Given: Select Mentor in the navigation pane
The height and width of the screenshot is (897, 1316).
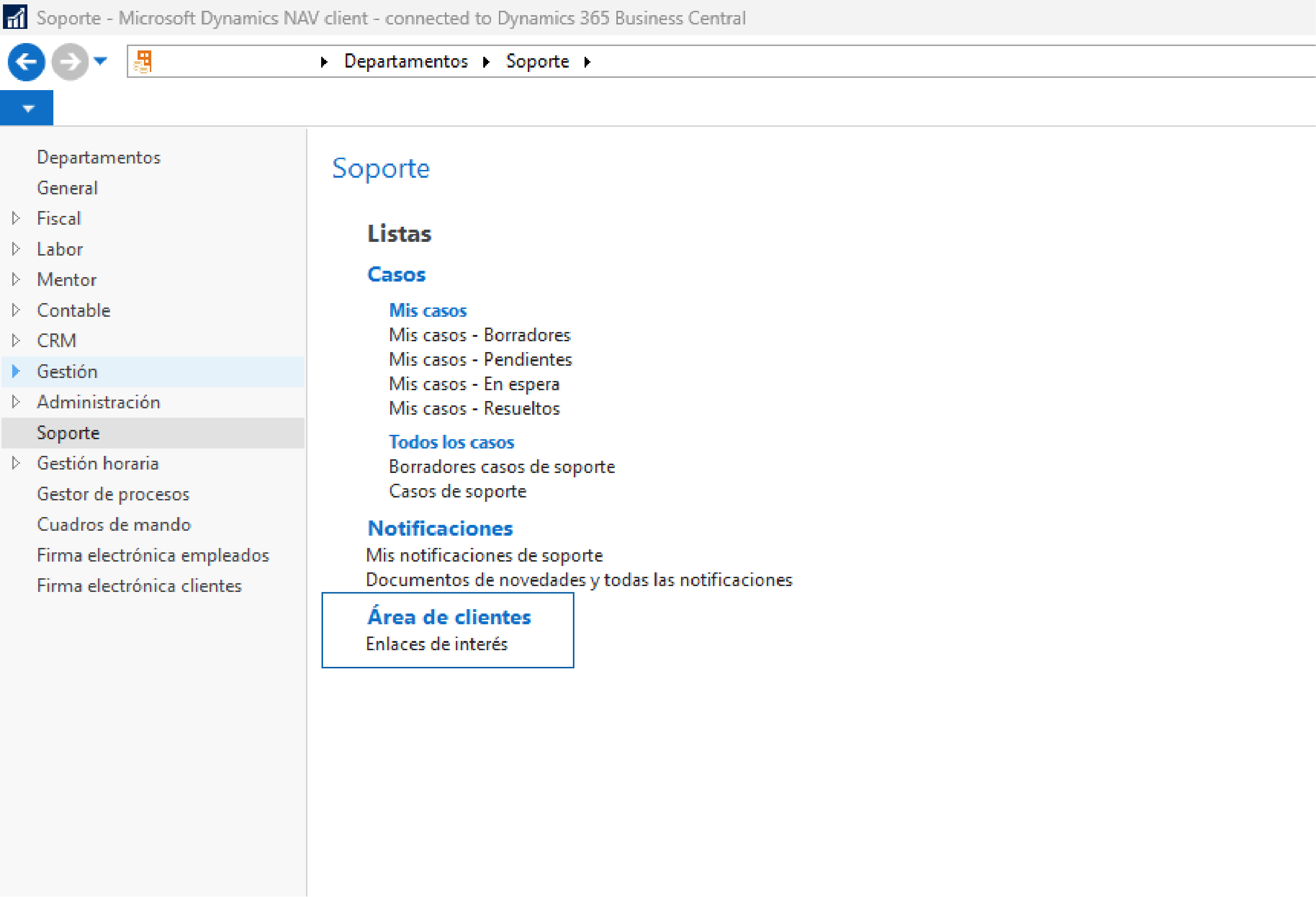Looking at the screenshot, I should pyautogui.click(x=66, y=279).
